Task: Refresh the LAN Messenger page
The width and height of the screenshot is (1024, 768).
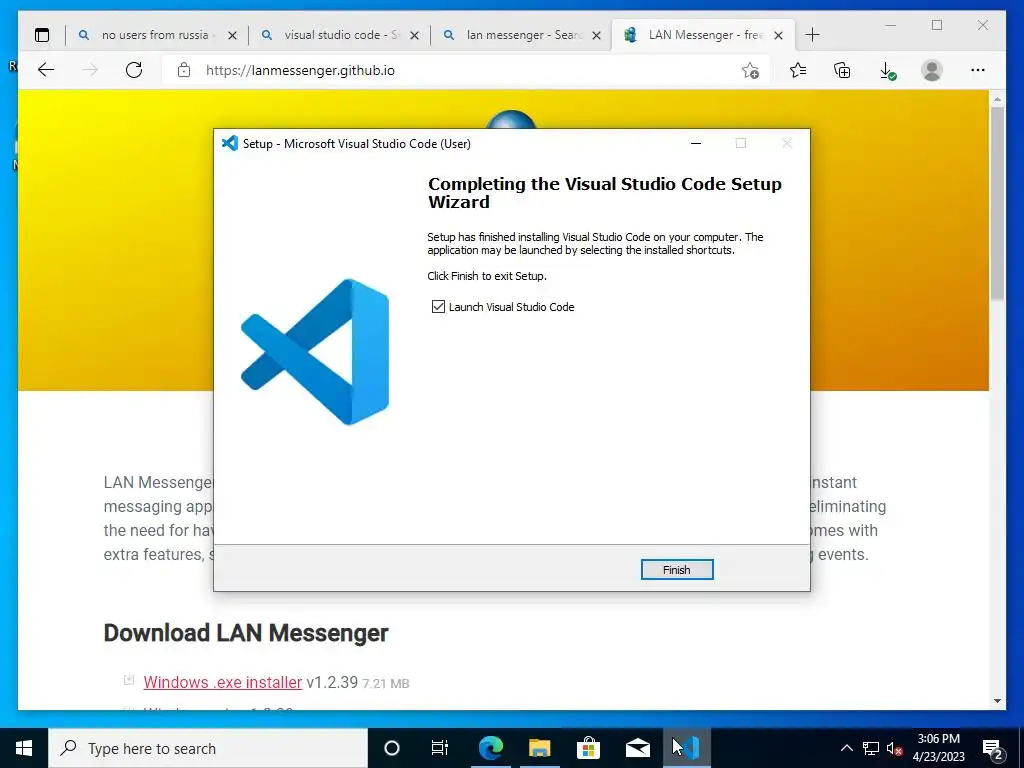Action: (134, 70)
